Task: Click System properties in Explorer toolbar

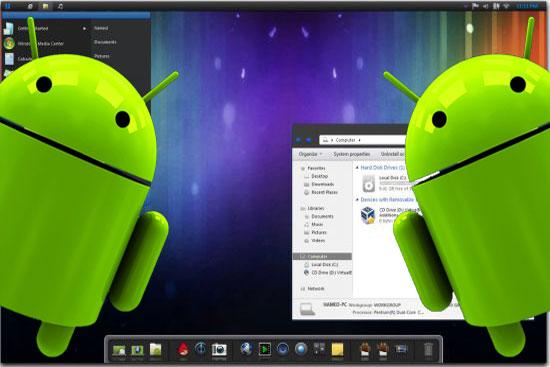Action: pyautogui.click(x=351, y=154)
